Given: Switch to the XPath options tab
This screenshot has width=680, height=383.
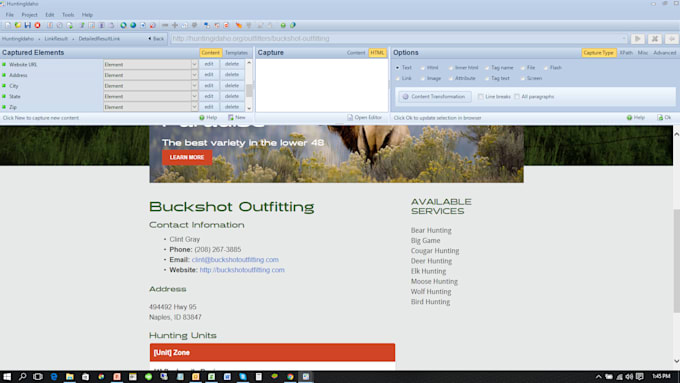Looking at the screenshot, I should click(x=626, y=53).
